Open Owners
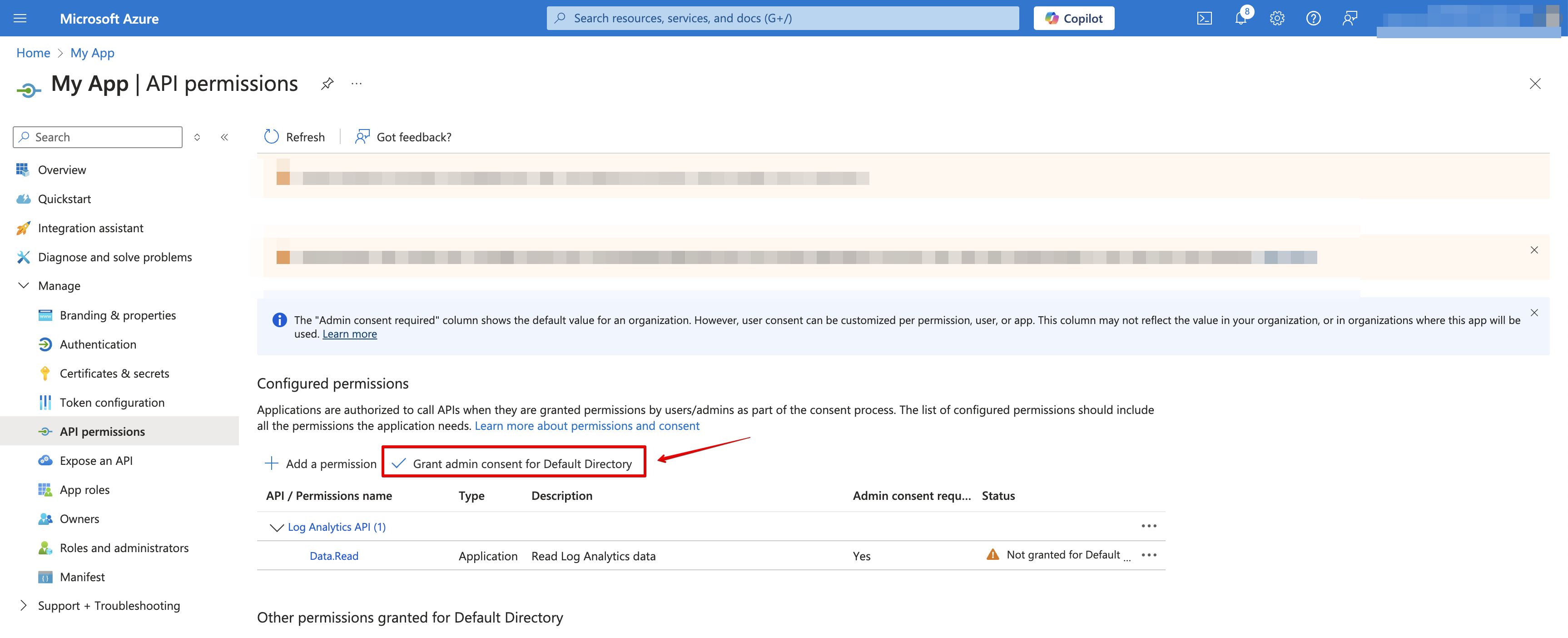The height and width of the screenshot is (638, 1568). click(x=79, y=518)
